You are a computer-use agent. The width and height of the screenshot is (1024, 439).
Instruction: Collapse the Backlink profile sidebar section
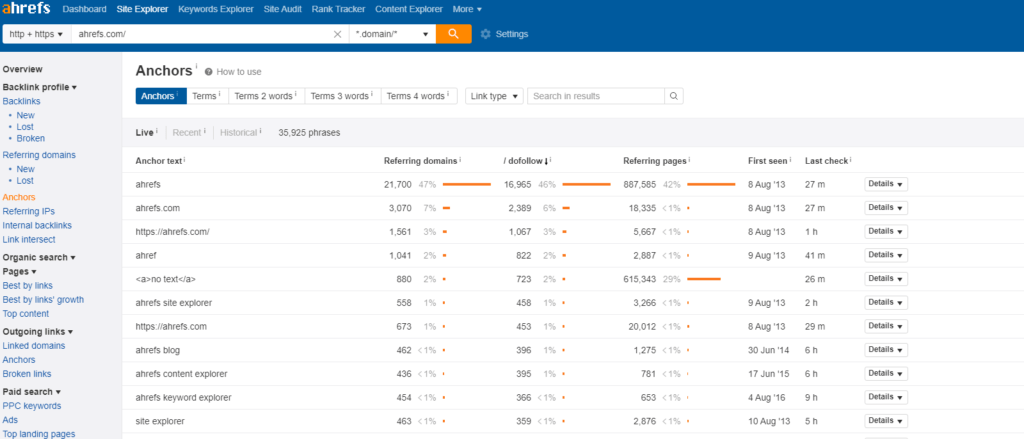[40, 87]
